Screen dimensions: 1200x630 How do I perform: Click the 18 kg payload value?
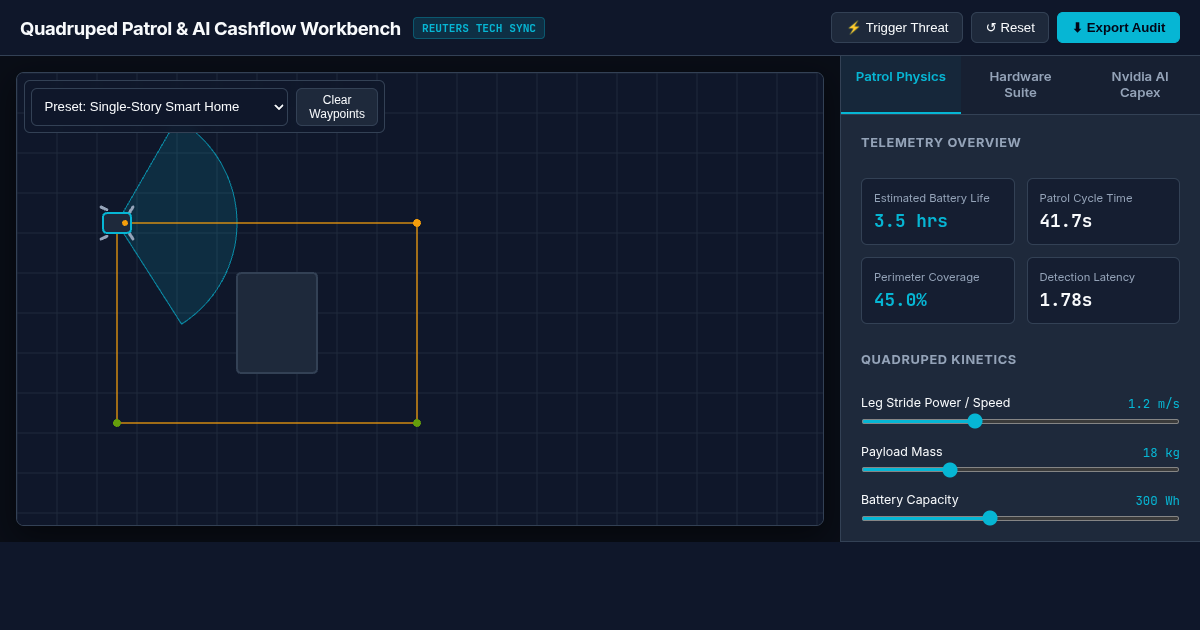[x=1161, y=453]
